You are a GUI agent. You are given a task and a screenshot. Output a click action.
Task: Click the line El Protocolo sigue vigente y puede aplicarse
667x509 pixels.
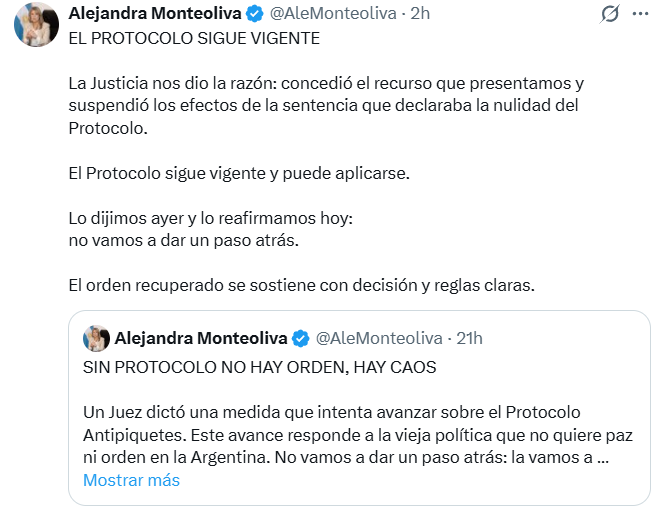click(240, 172)
